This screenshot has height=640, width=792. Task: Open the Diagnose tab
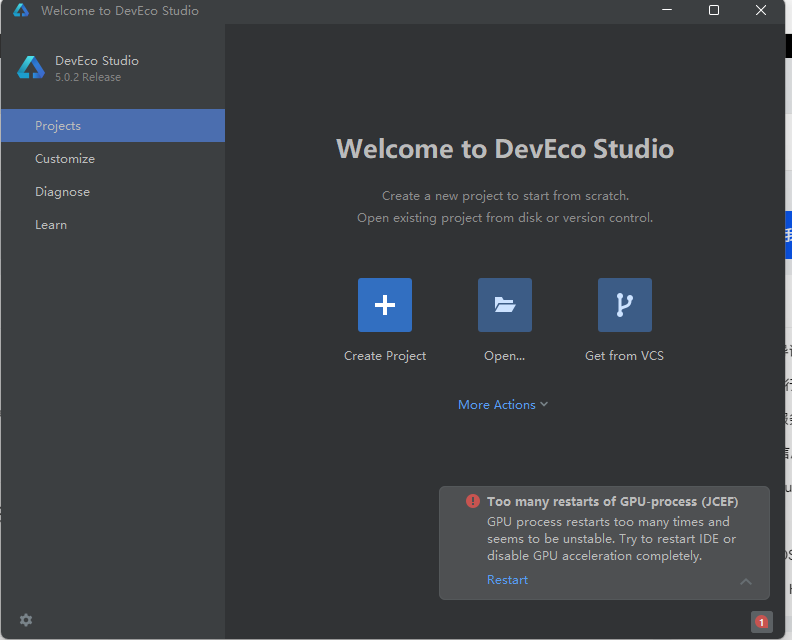[113, 191]
